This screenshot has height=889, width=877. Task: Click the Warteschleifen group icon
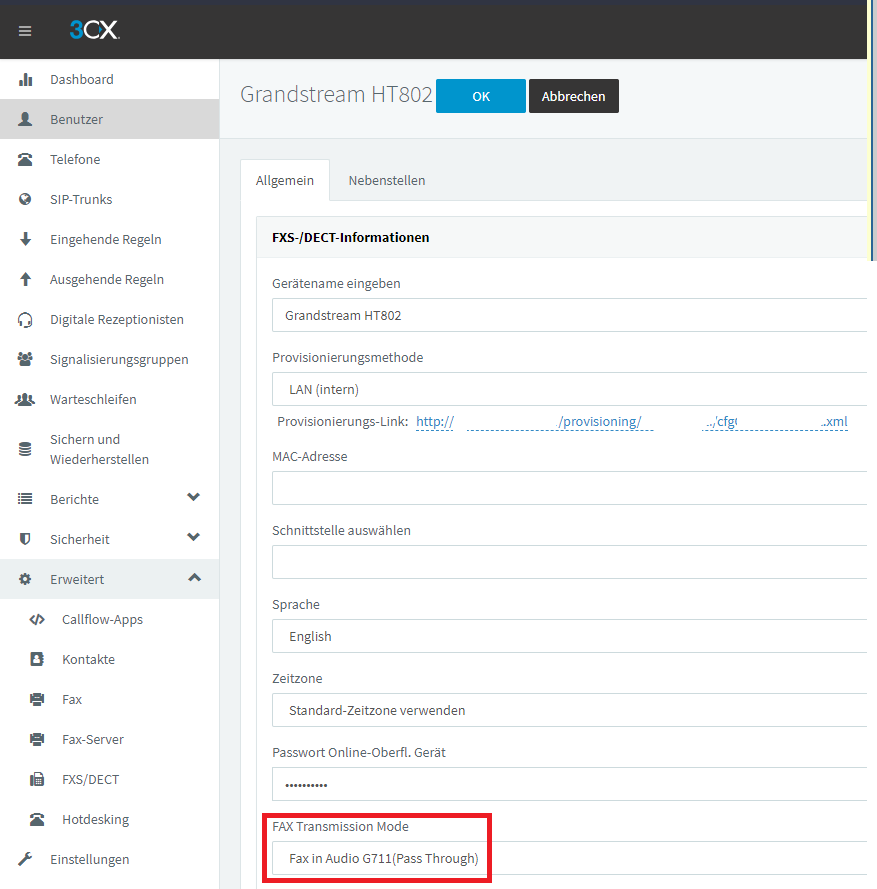26,400
